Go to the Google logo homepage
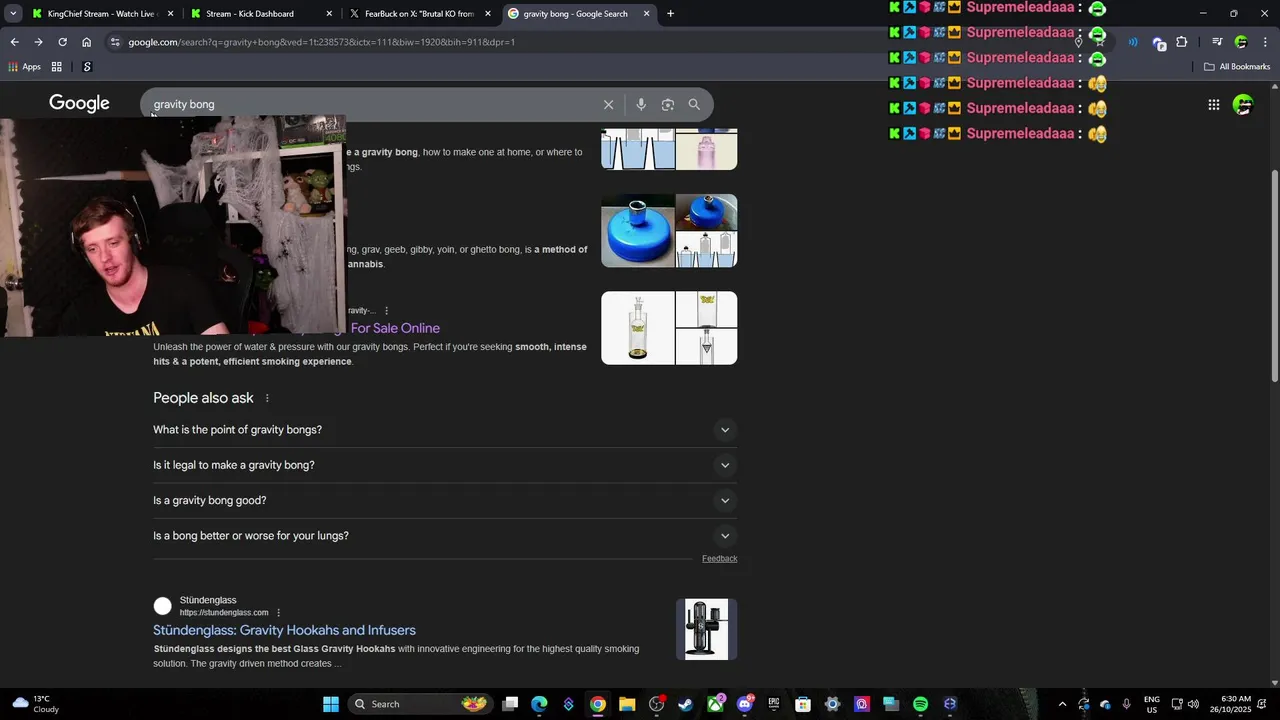The width and height of the screenshot is (1280, 720). click(79, 103)
